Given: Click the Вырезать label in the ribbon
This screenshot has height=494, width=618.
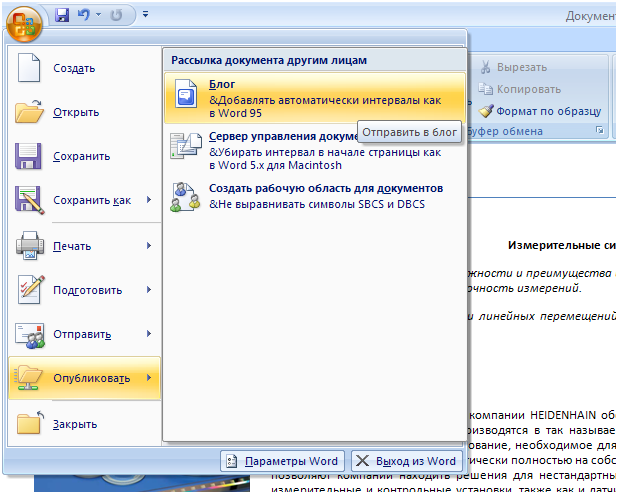Looking at the screenshot, I should [x=522, y=67].
